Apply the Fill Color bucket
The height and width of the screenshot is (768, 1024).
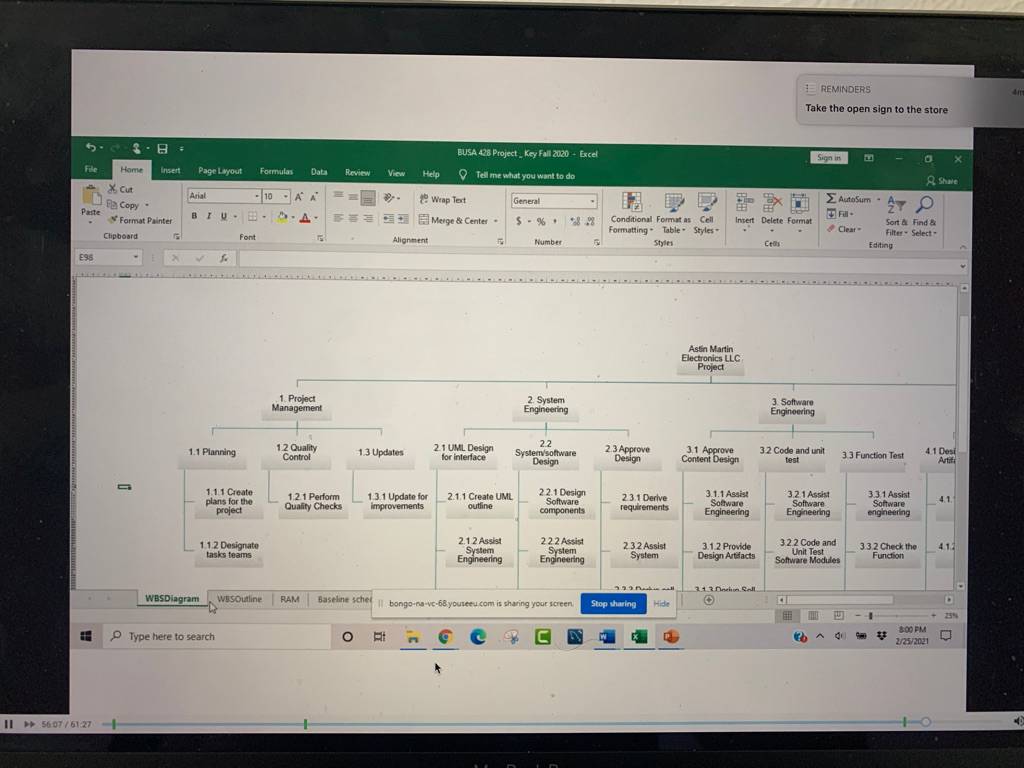(282, 217)
